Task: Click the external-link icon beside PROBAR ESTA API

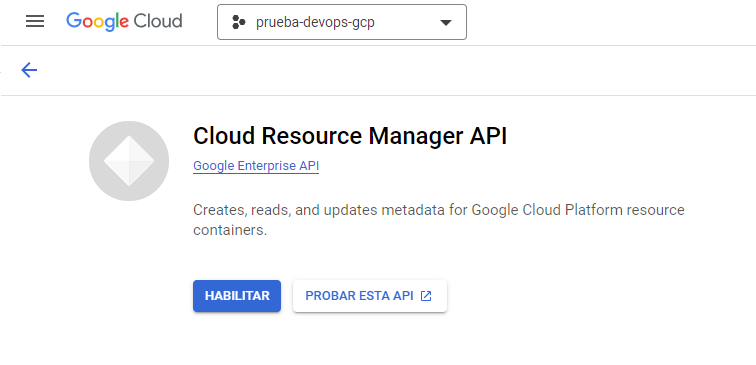Action: tap(426, 296)
